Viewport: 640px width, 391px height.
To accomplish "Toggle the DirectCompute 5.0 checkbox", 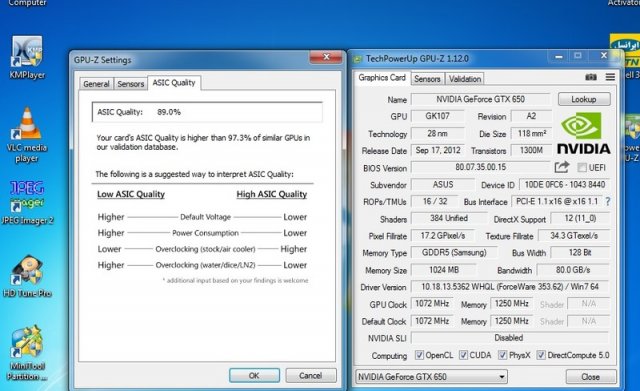I will click(541, 355).
